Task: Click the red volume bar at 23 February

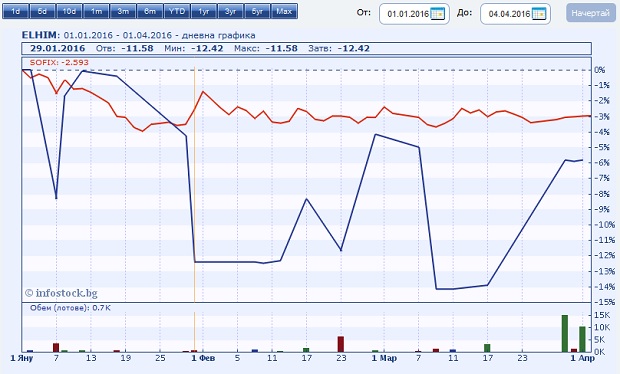Action: [341, 344]
